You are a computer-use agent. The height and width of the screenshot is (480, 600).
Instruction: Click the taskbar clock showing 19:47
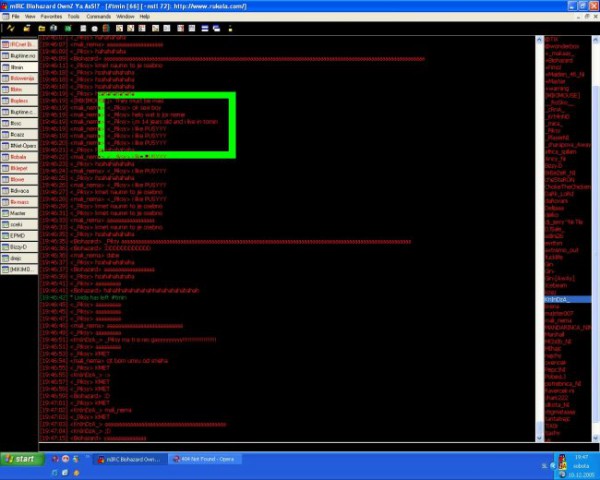581,457
